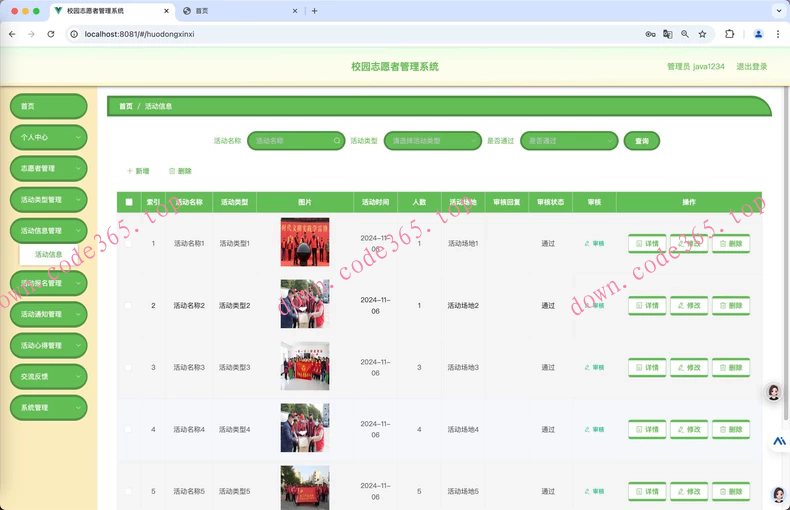Open the 是否通过 dropdown filter
The image size is (790, 510).
[569, 141]
